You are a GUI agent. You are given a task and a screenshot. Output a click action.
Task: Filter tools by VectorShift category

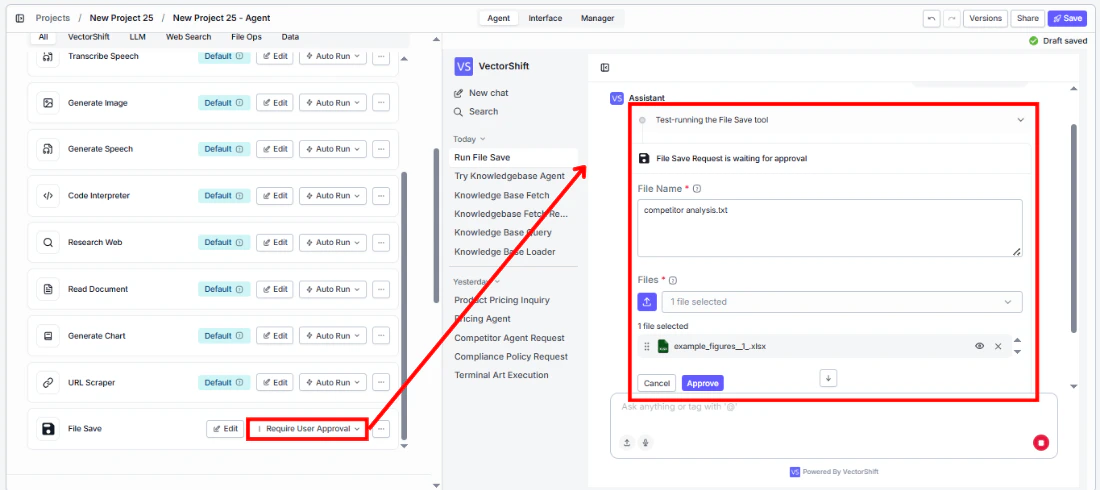click(88, 37)
